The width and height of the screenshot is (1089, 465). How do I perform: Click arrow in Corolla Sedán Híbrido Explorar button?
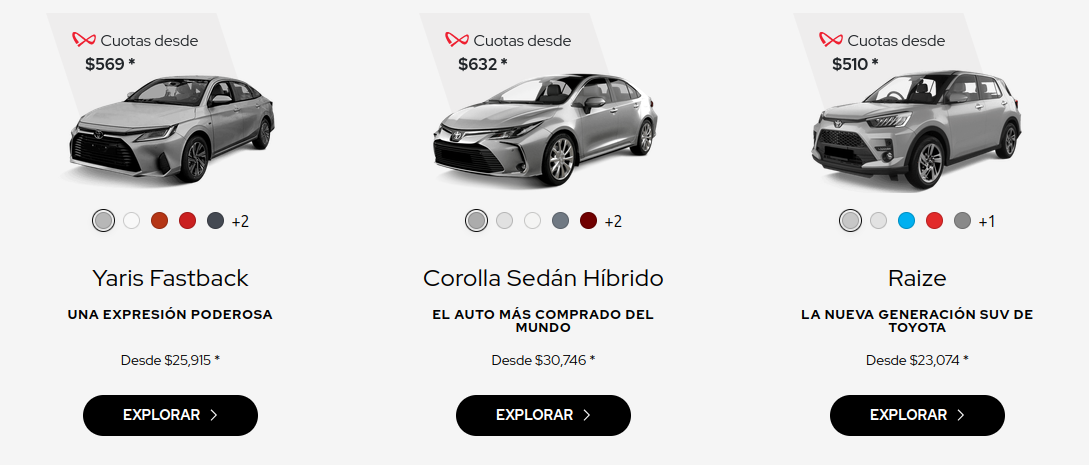(586, 415)
